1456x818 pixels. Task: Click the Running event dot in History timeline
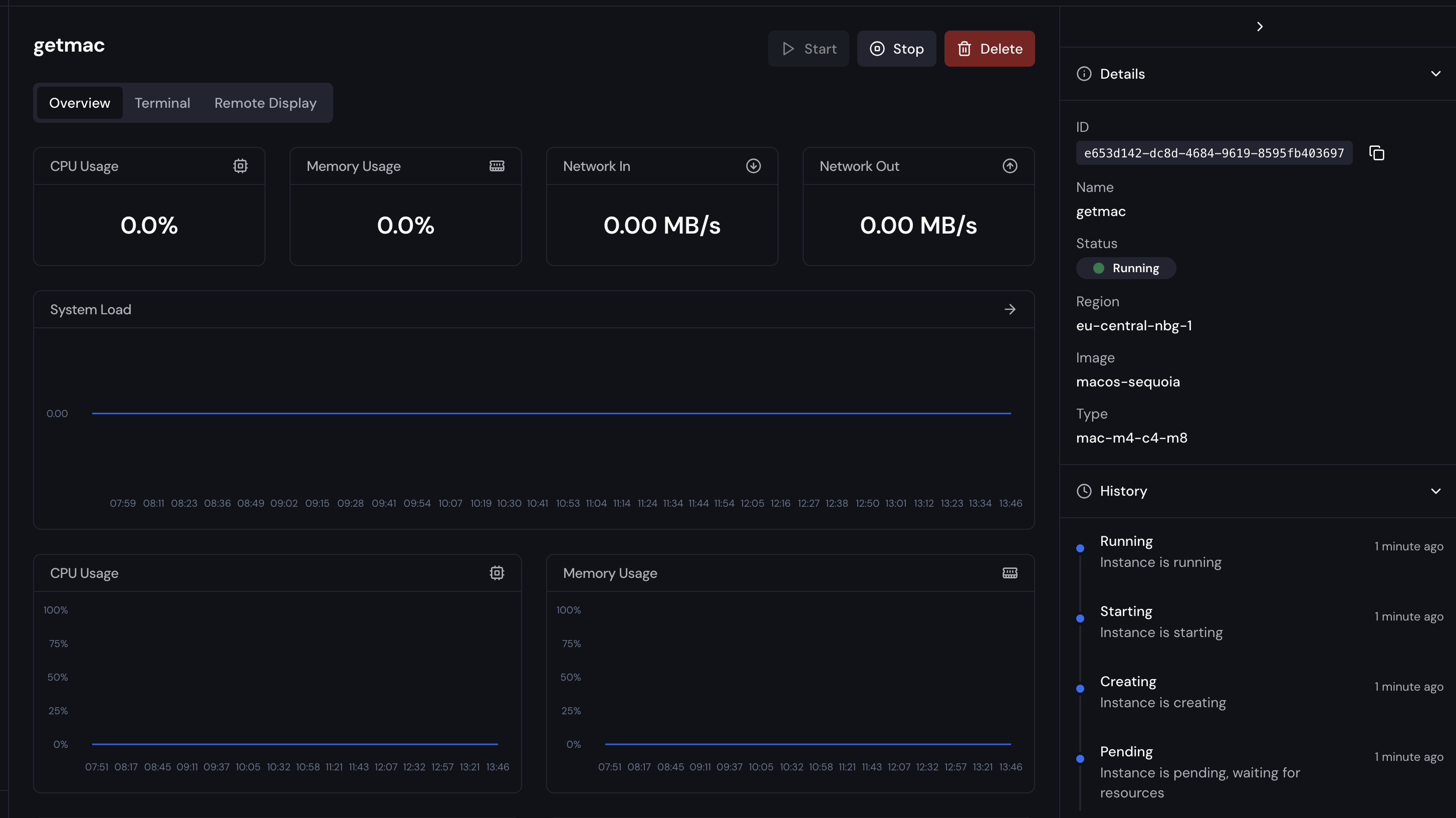(1080, 547)
